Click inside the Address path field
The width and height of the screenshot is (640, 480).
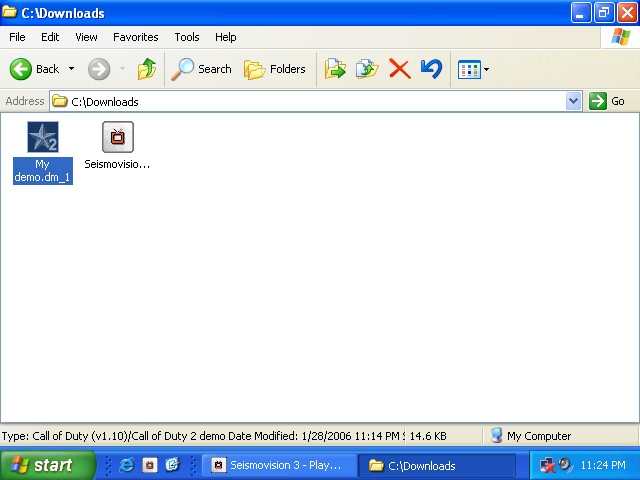coord(300,101)
